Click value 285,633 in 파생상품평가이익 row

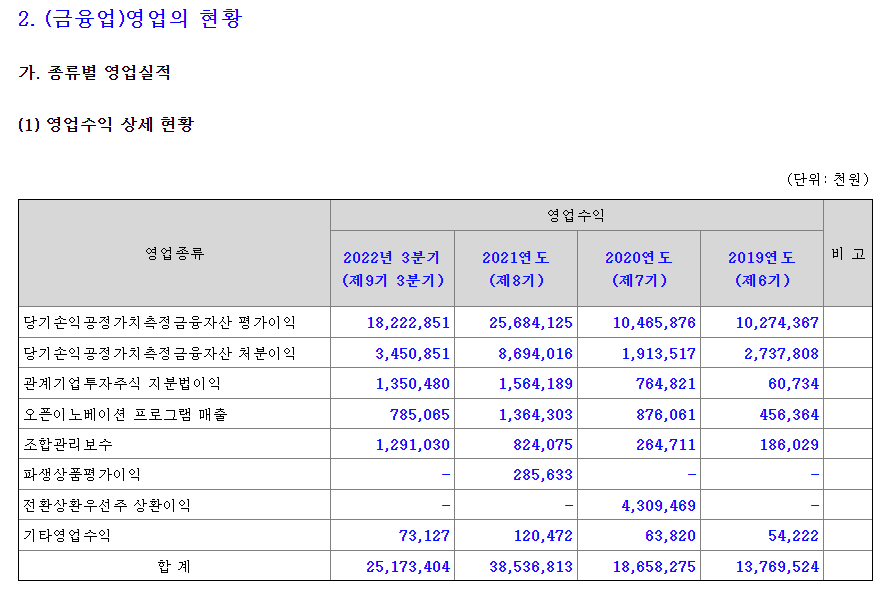pyautogui.click(x=543, y=475)
